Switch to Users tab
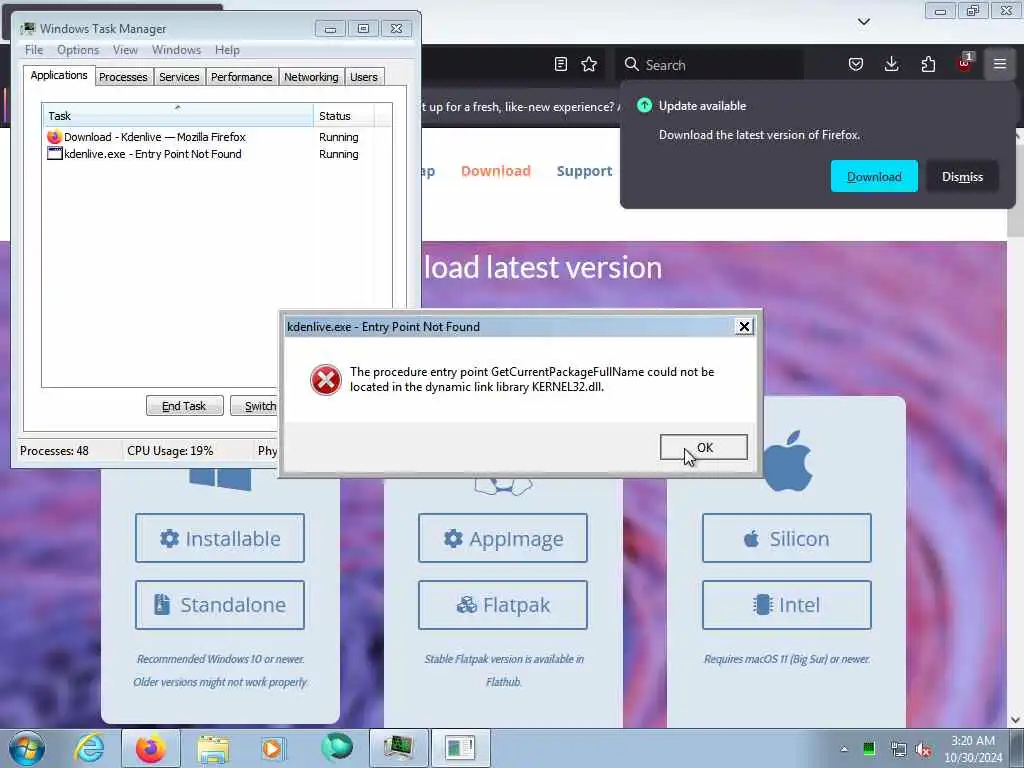 pos(364,76)
